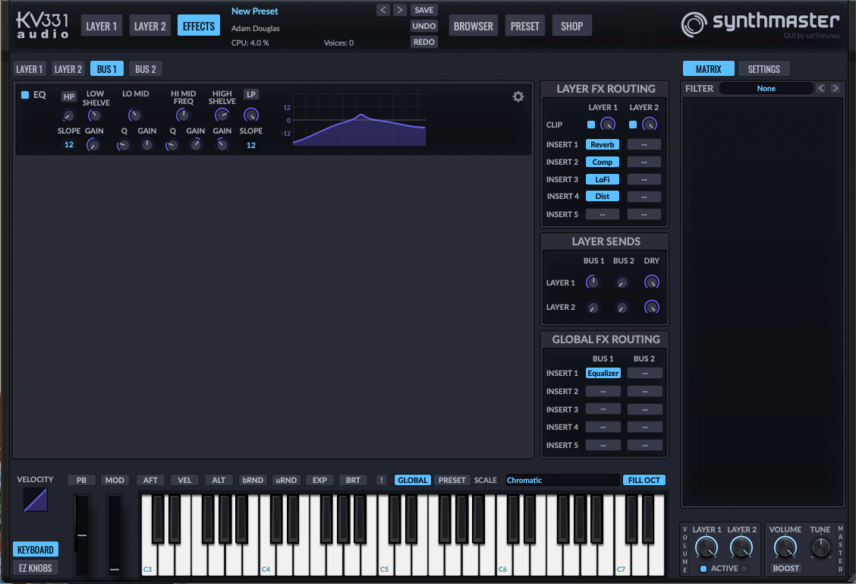The image size is (856, 584).
Task: Open the EQ settings gear icon
Action: coord(518,97)
